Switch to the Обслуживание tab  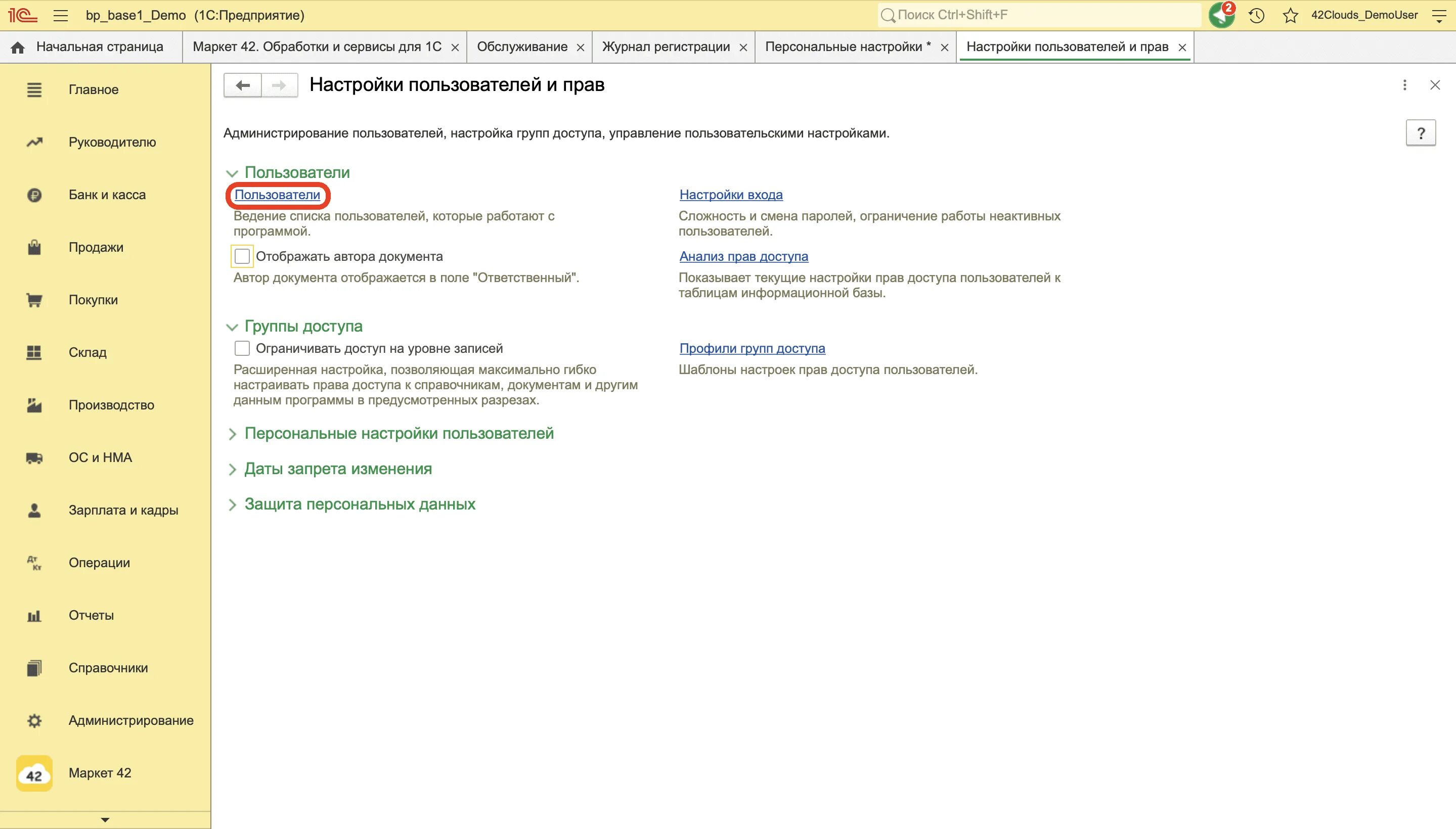[521, 47]
